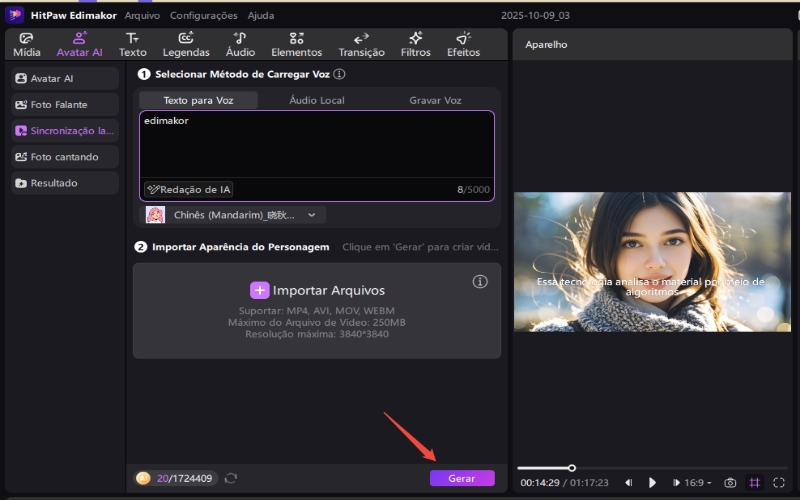Open the Filtros panel
This screenshot has width=800, height=500.
(x=416, y=44)
